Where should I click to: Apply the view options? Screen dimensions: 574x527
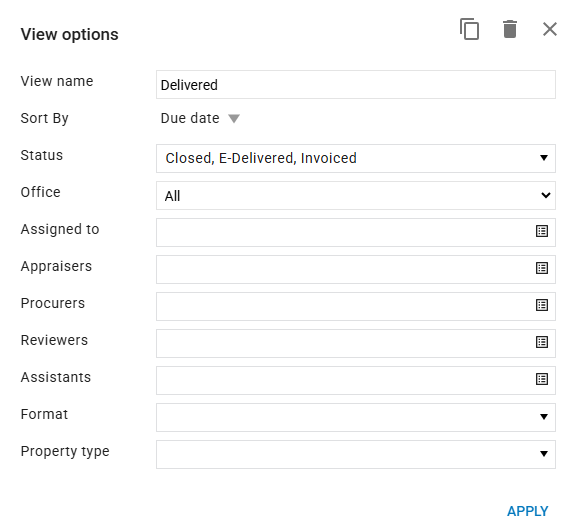click(x=528, y=511)
